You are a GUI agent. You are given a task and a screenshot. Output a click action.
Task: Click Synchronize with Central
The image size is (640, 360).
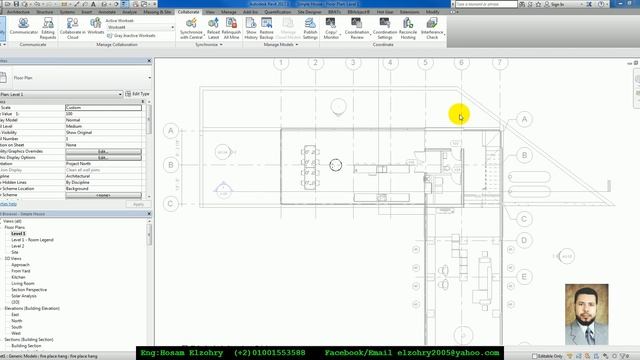(x=191, y=28)
